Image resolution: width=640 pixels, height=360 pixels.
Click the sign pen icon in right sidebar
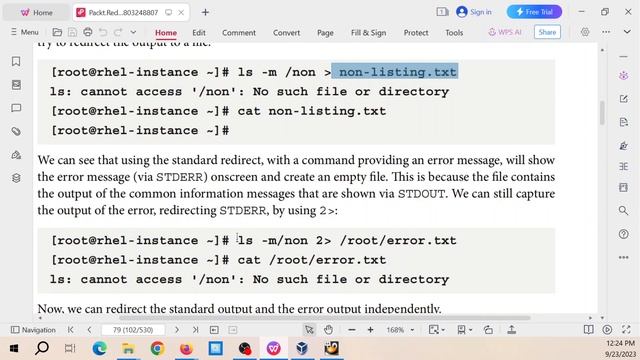[x=623, y=146]
